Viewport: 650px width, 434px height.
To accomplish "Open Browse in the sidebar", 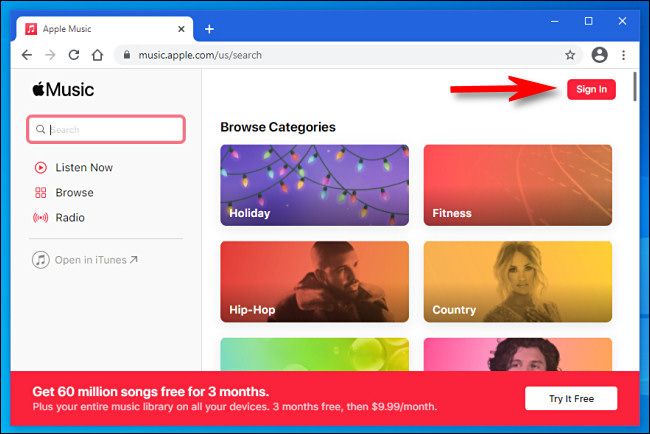I will 64,192.
